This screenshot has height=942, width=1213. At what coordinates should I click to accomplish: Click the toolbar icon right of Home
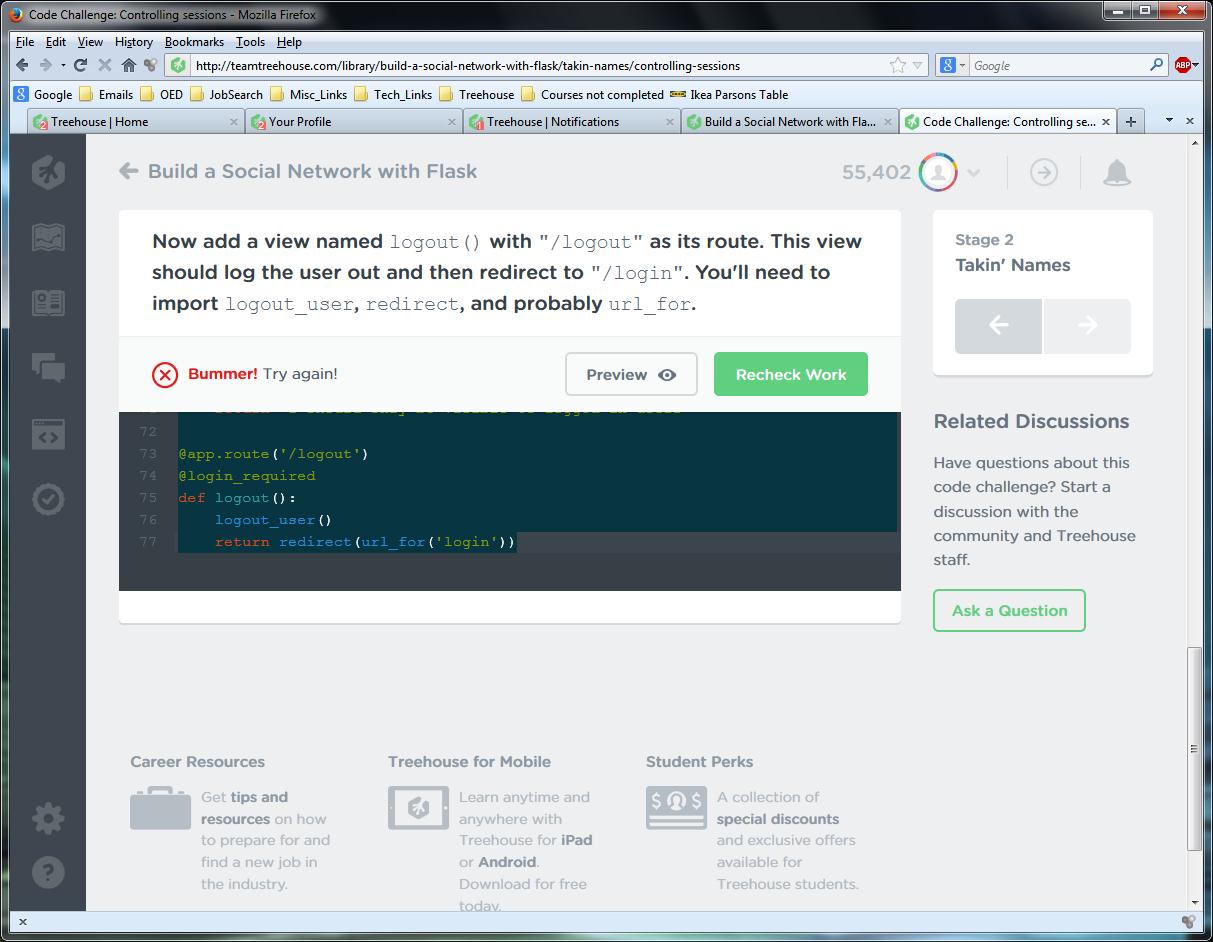pyautogui.click(x=150, y=65)
